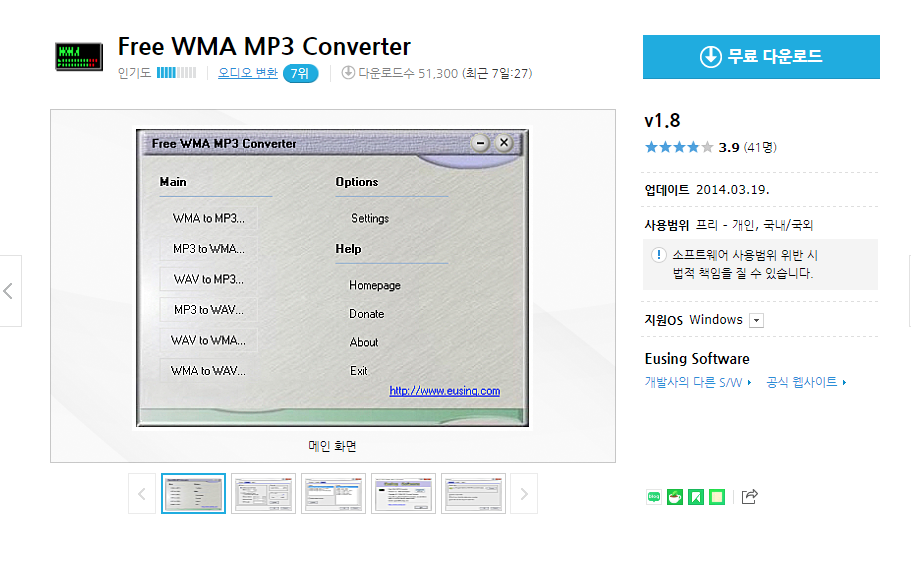Select the third screenshot thumbnail
911x564 pixels.
tap(333, 494)
